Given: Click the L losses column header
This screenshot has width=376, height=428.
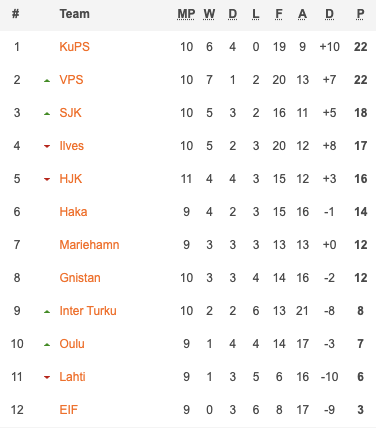Looking at the screenshot, I should [255, 14].
